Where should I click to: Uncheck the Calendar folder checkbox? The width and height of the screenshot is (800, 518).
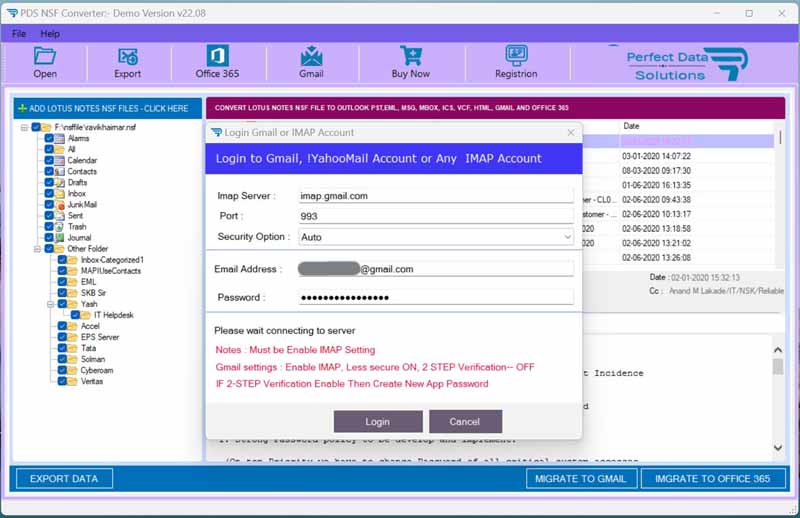tap(49, 160)
